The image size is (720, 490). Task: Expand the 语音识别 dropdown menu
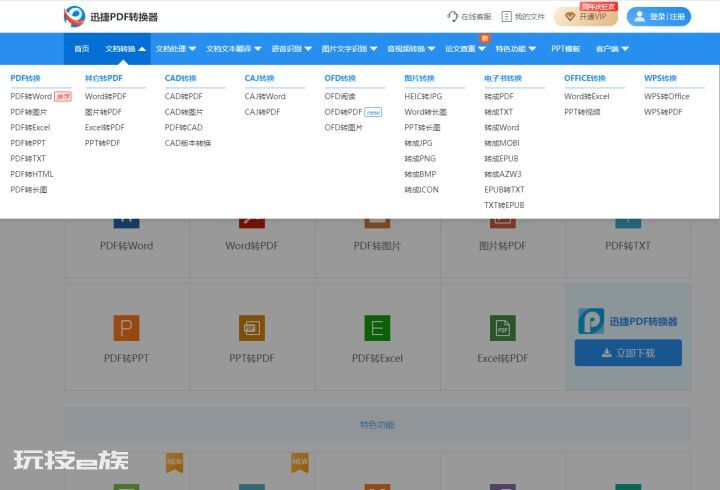point(292,49)
